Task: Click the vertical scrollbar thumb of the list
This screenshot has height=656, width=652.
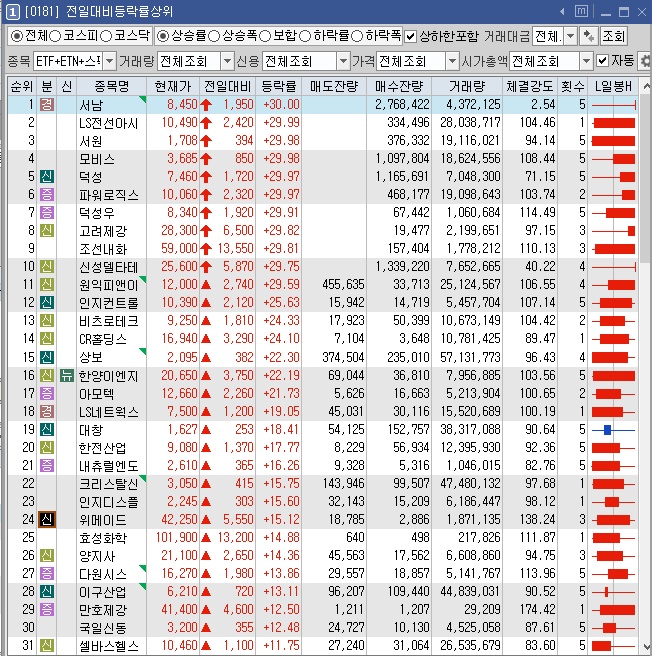Action: tap(646, 179)
